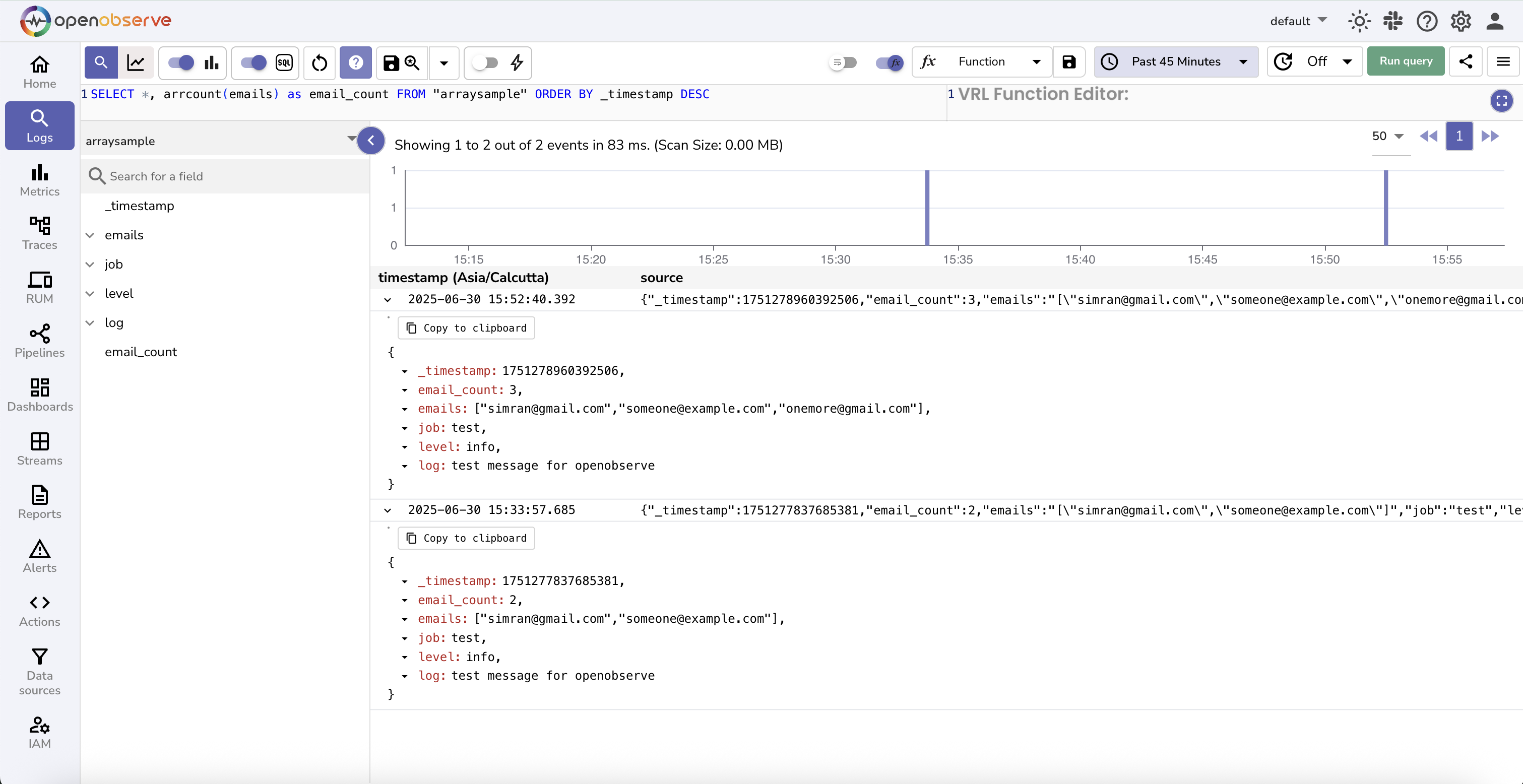Screen dimensions: 1523x784
Task: Turn on the quick mode lightning toggle
Action: click(x=485, y=62)
